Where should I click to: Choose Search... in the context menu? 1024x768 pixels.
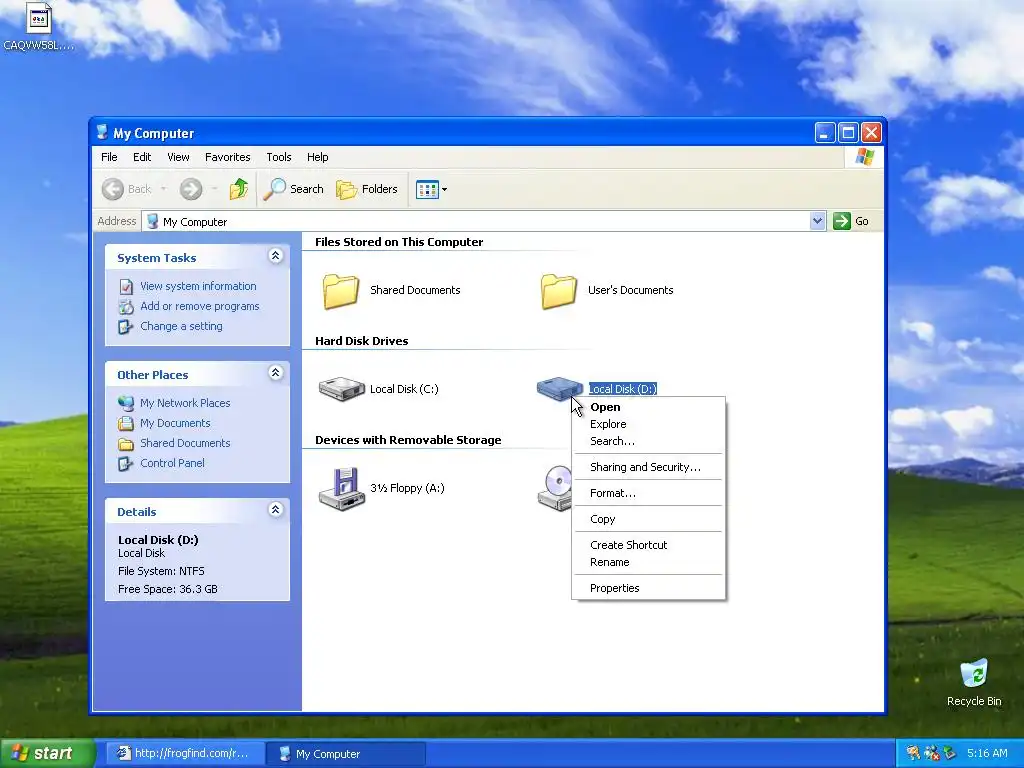(648, 441)
